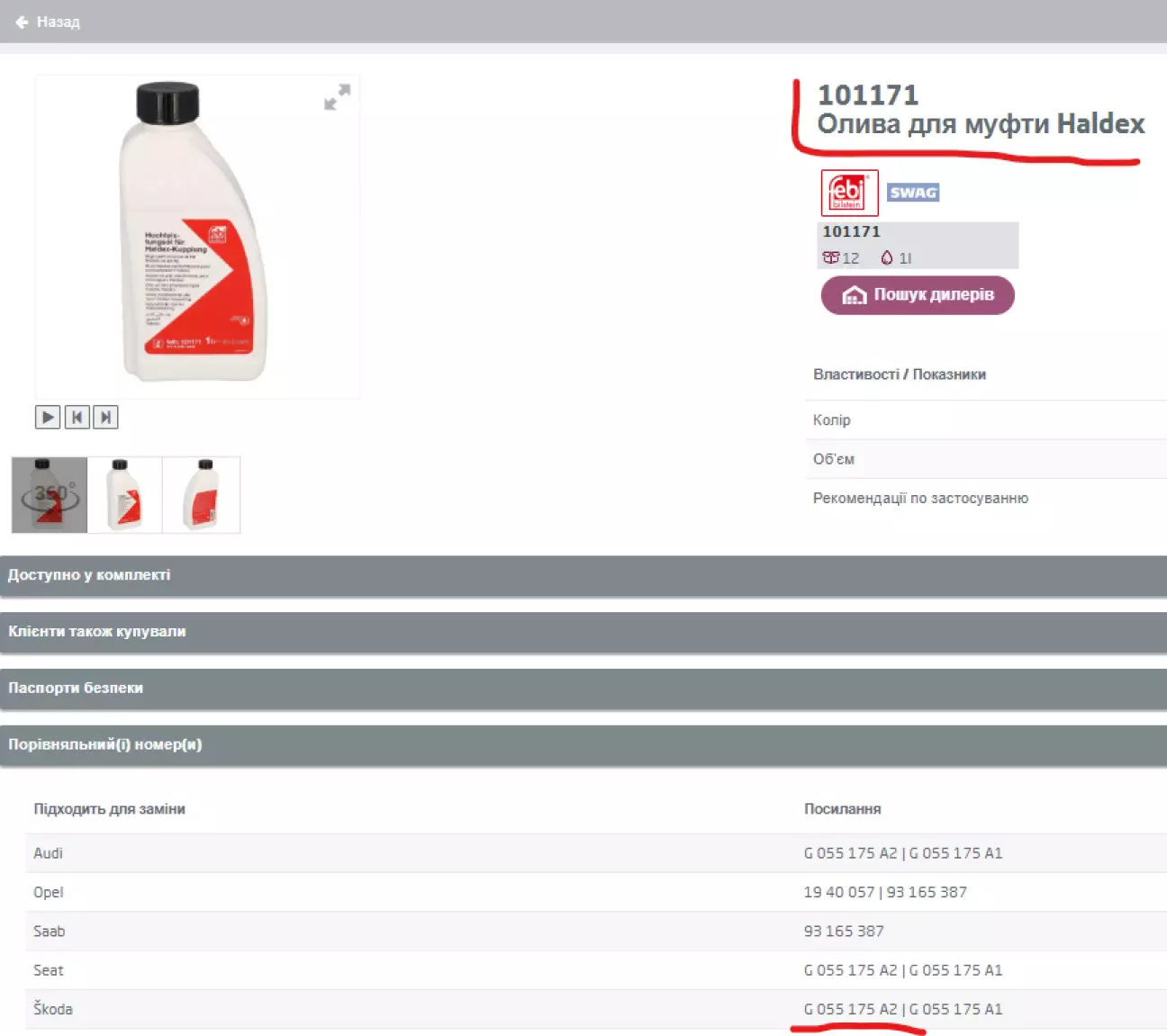Viewport: 1167px width, 1036px height.
Task: Play the 360° image rotation
Action: point(48,418)
